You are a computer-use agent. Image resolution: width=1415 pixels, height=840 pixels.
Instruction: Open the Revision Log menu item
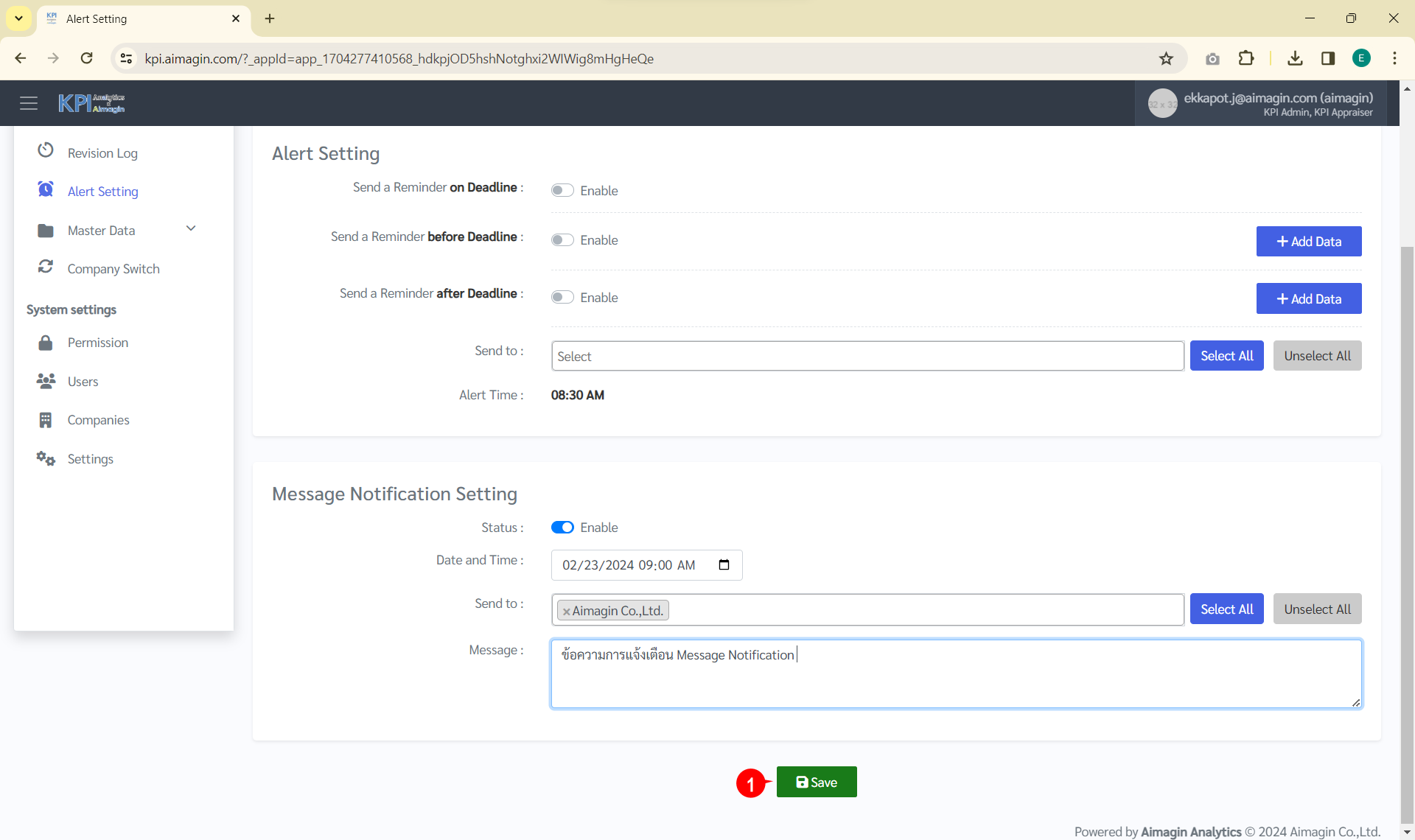102,153
